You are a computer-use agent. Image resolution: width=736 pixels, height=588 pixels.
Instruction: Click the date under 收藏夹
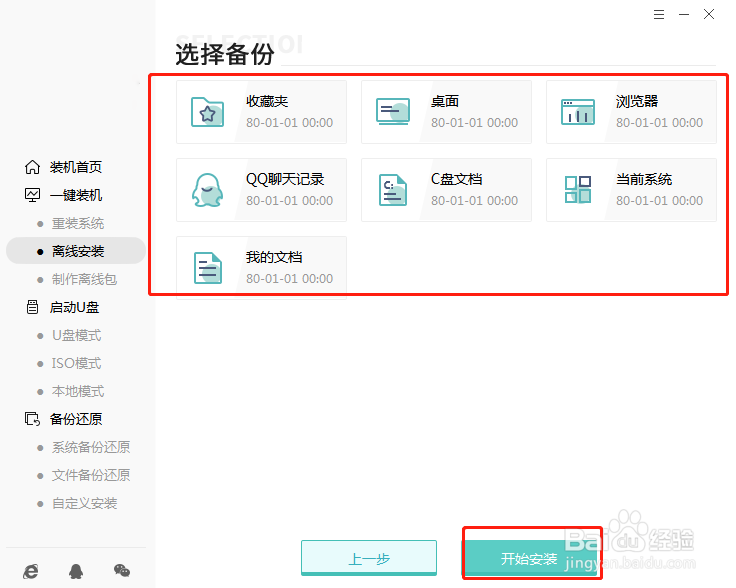[290, 122]
